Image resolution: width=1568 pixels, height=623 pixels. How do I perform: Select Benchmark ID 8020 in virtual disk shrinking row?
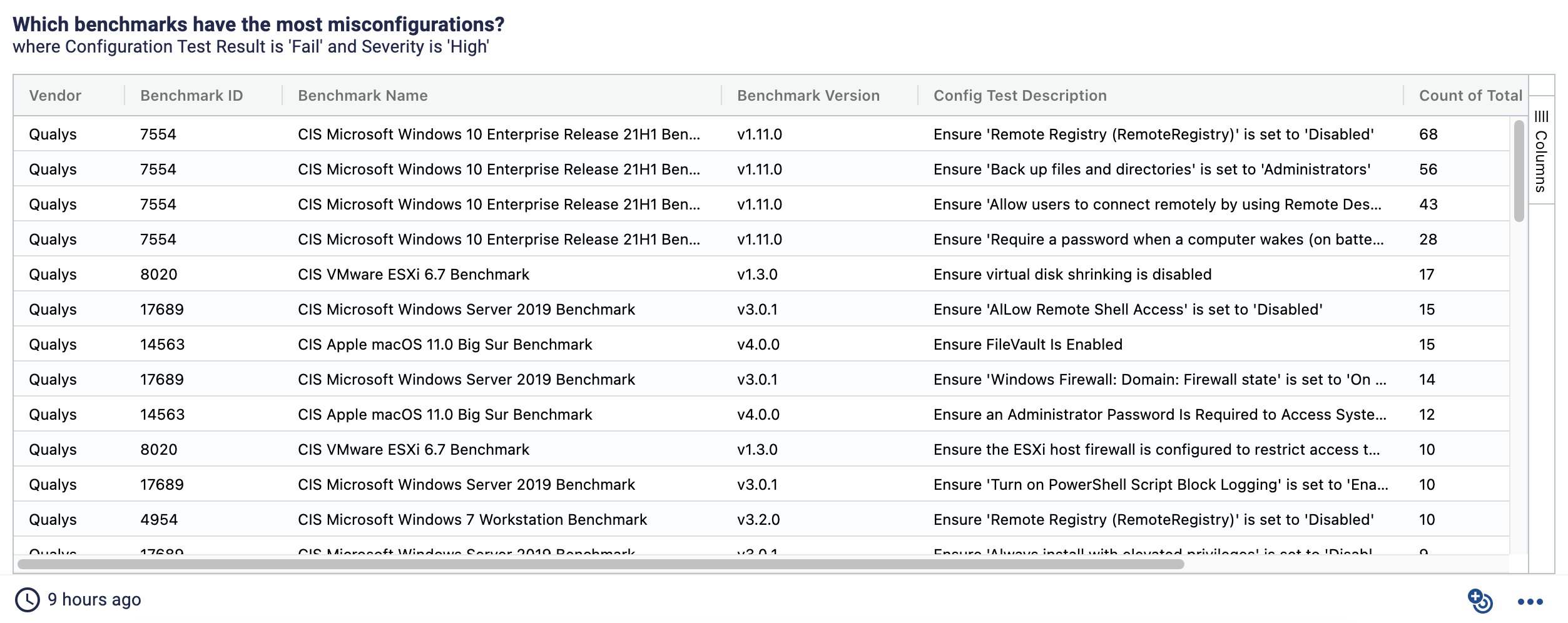click(x=159, y=275)
